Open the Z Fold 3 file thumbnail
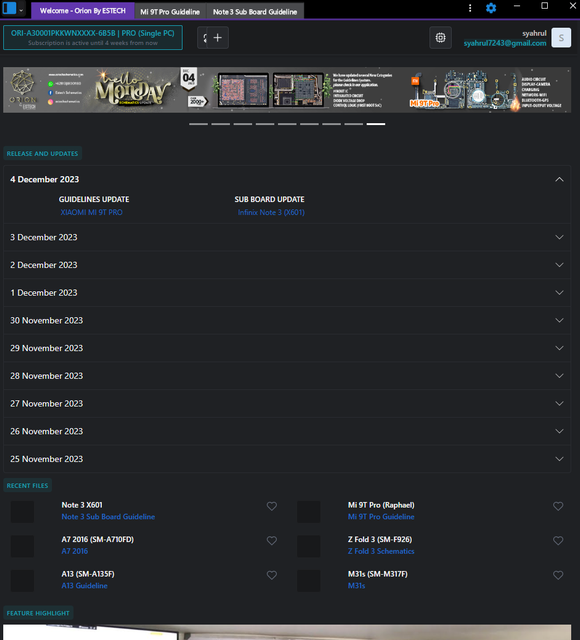This screenshot has width=580, height=640. click(x=309, y=546)
